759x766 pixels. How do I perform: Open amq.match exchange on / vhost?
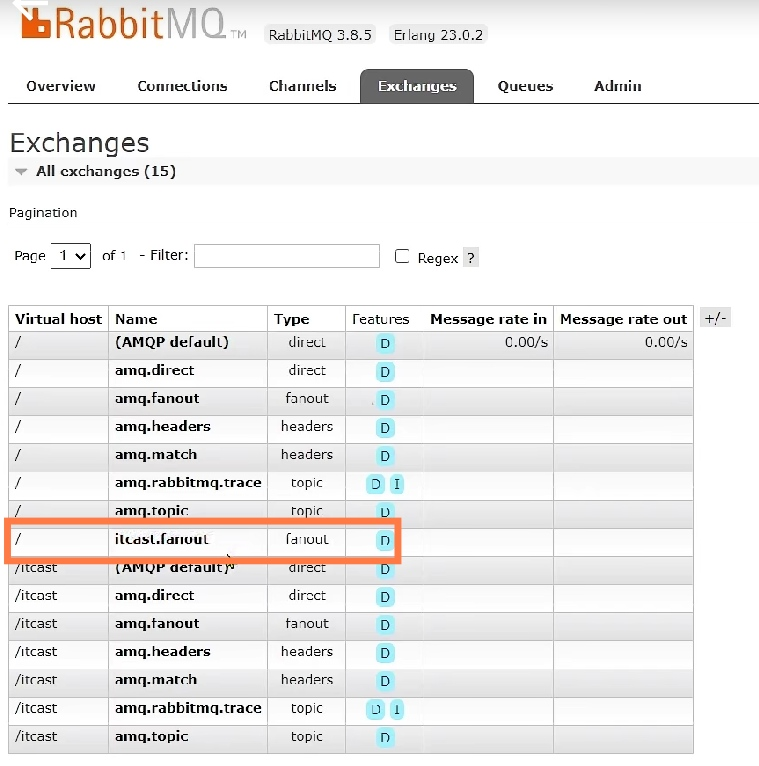156,455
